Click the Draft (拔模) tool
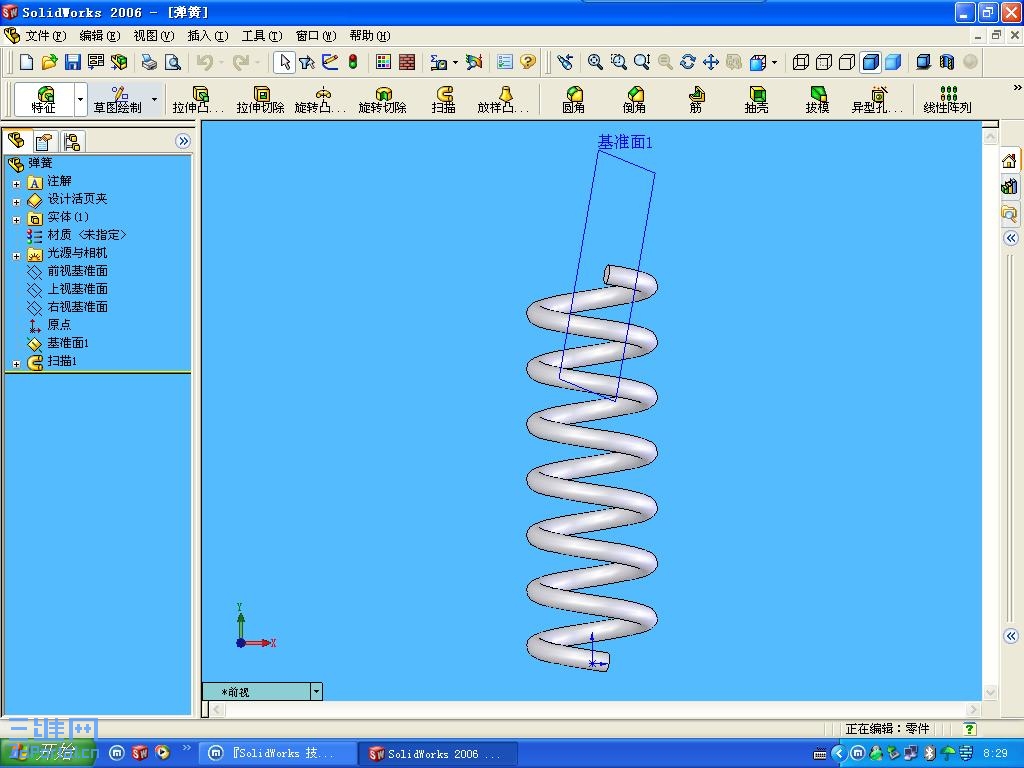 click(817, 100)
